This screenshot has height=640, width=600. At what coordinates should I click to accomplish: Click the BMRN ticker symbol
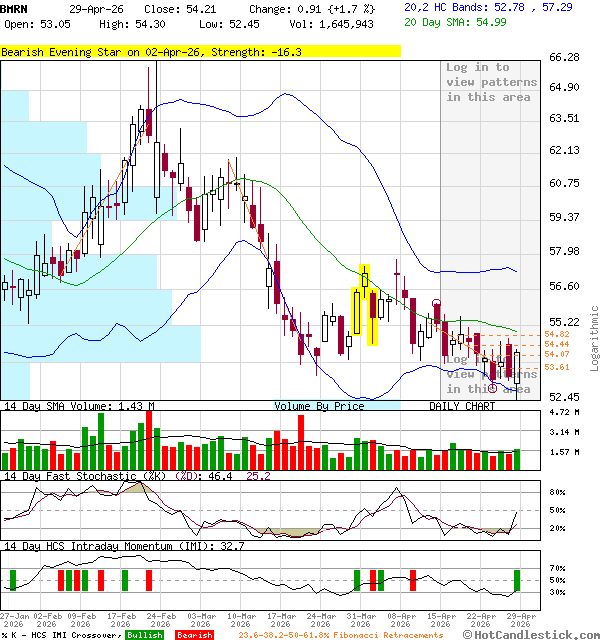coord(15,7)
